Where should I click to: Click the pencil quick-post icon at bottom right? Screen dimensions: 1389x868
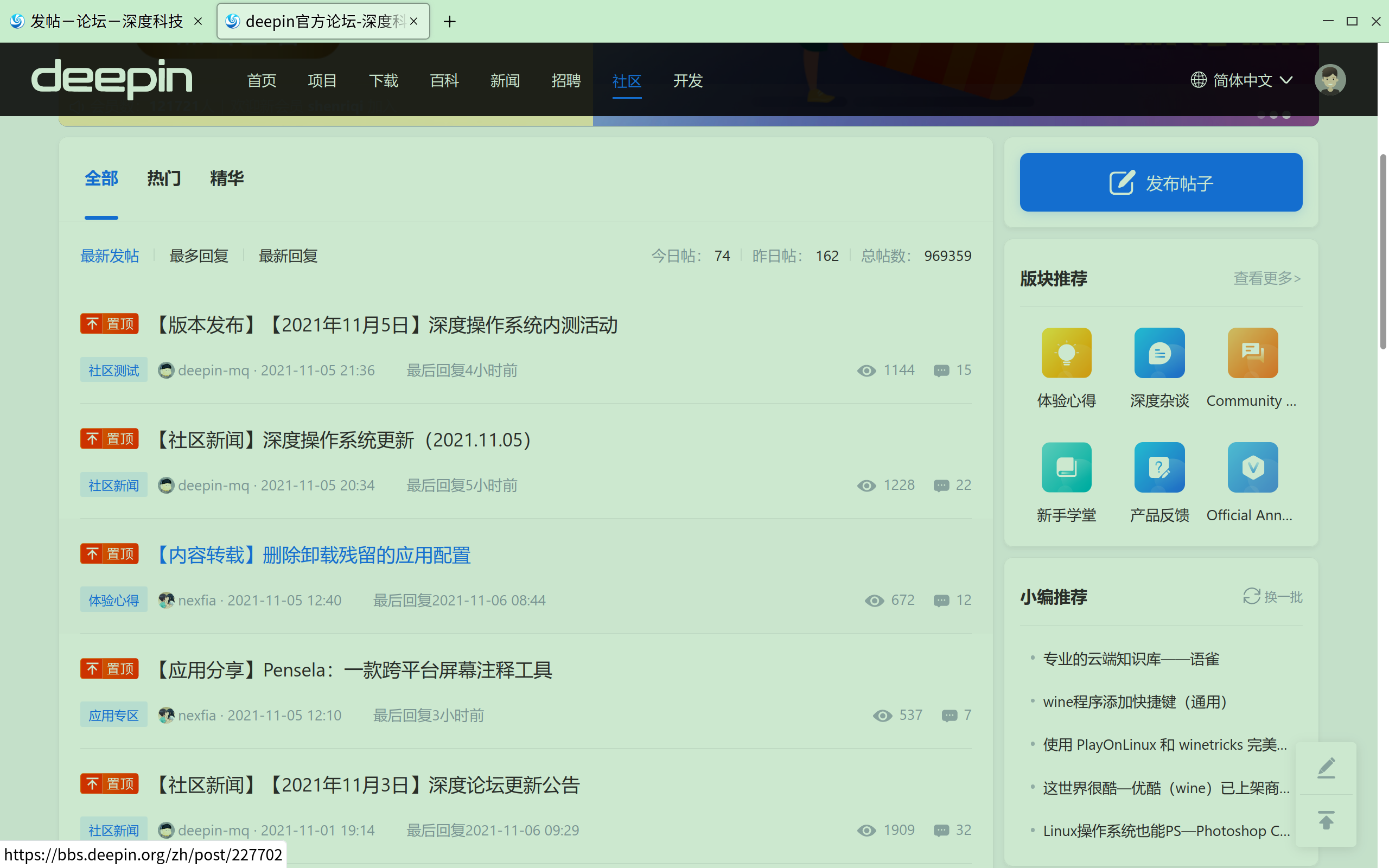[1327, 768]
